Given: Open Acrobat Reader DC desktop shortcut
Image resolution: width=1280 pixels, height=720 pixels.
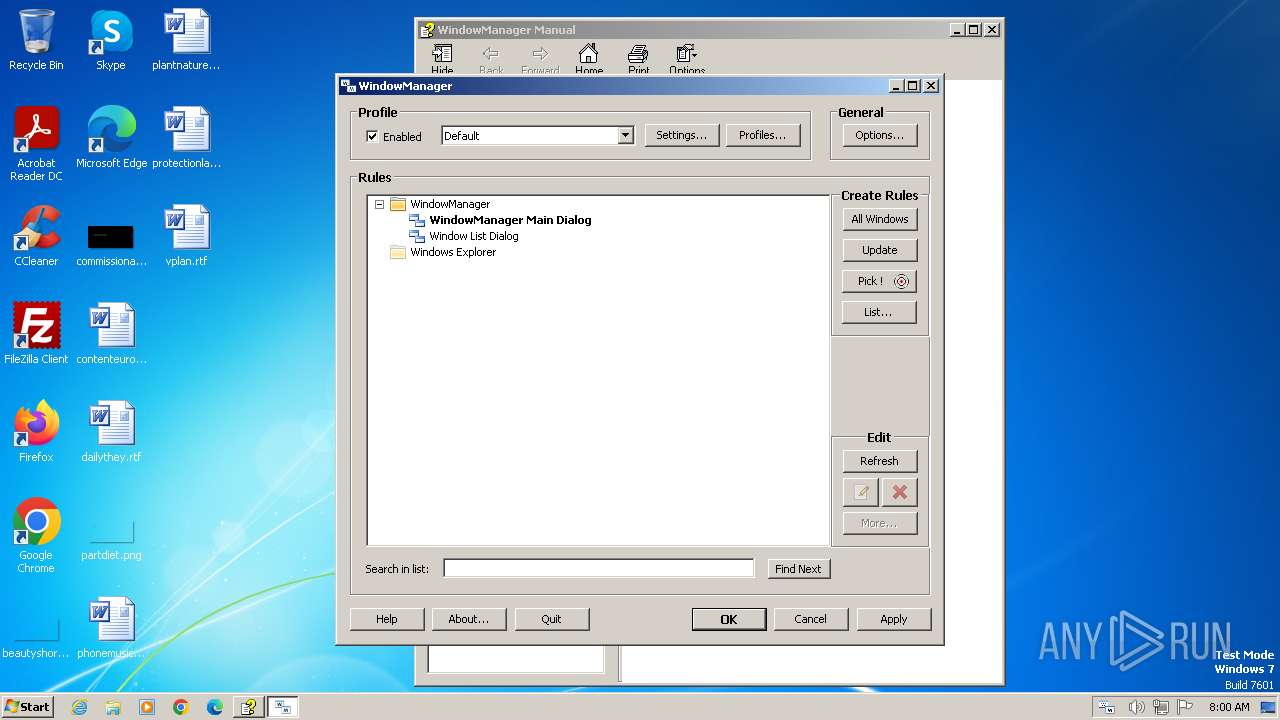Looking at the screenshot, I should tap(36, 144).
